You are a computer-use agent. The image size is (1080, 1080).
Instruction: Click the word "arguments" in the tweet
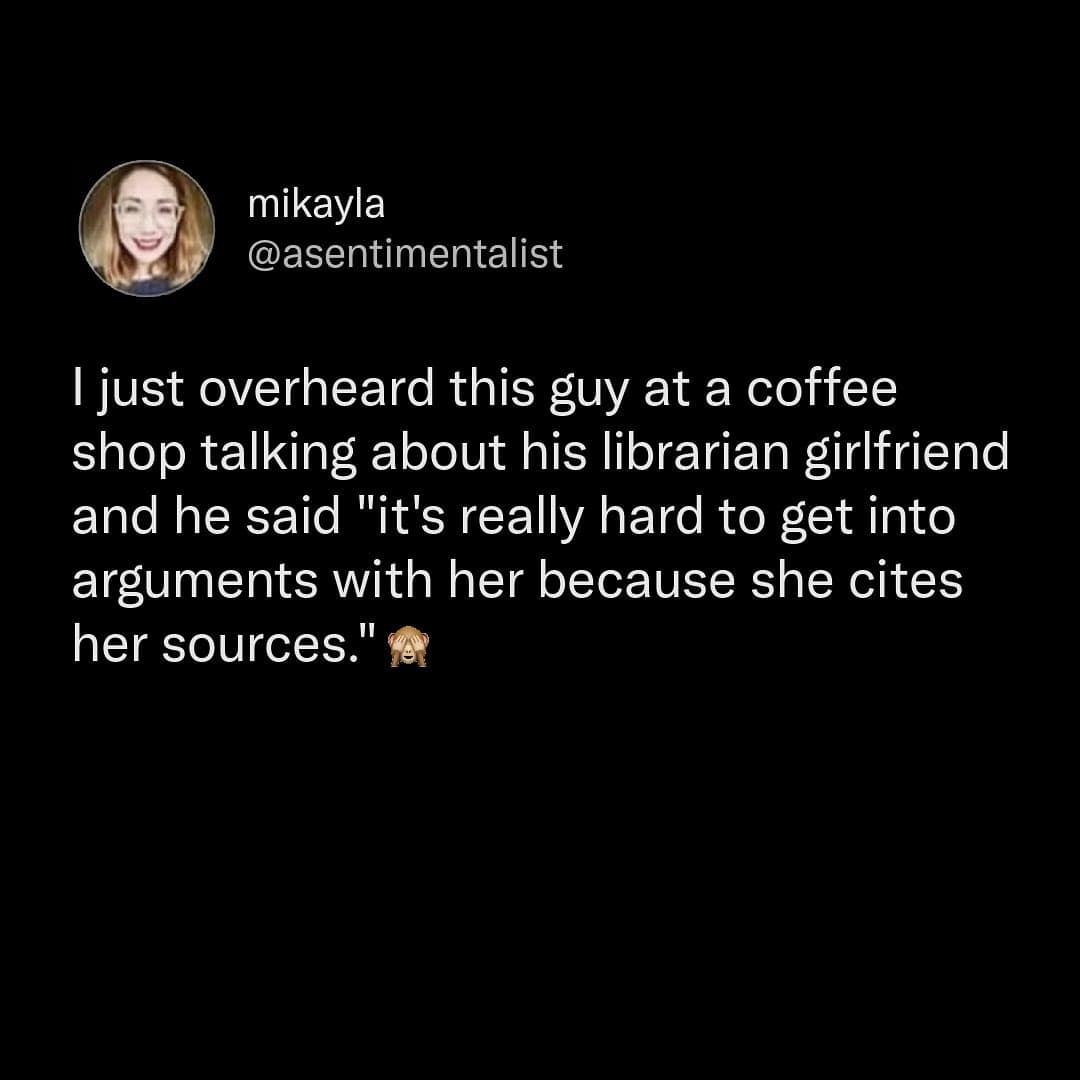195,583
